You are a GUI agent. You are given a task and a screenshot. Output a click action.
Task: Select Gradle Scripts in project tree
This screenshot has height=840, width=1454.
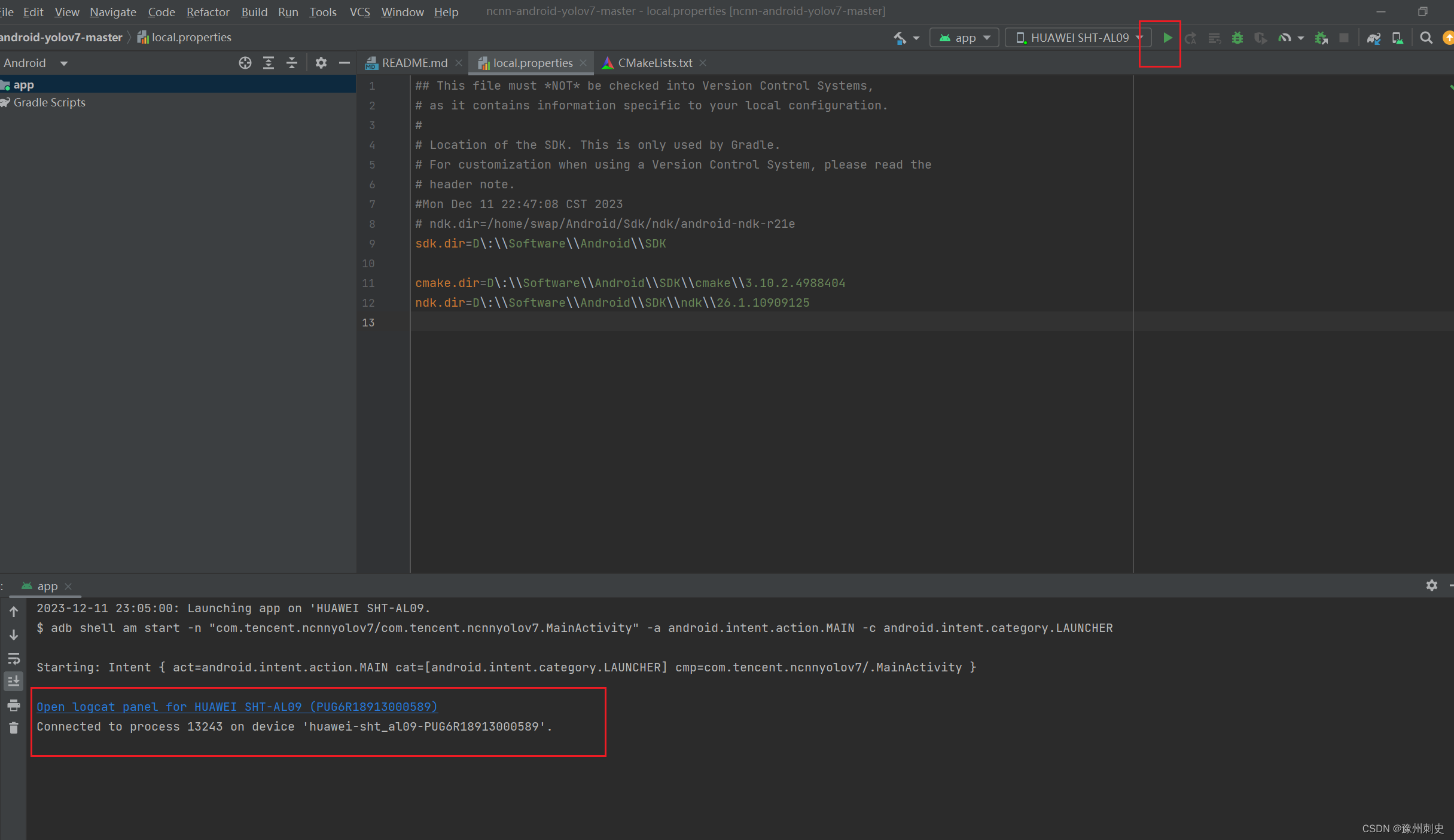(x=49, y=102)
